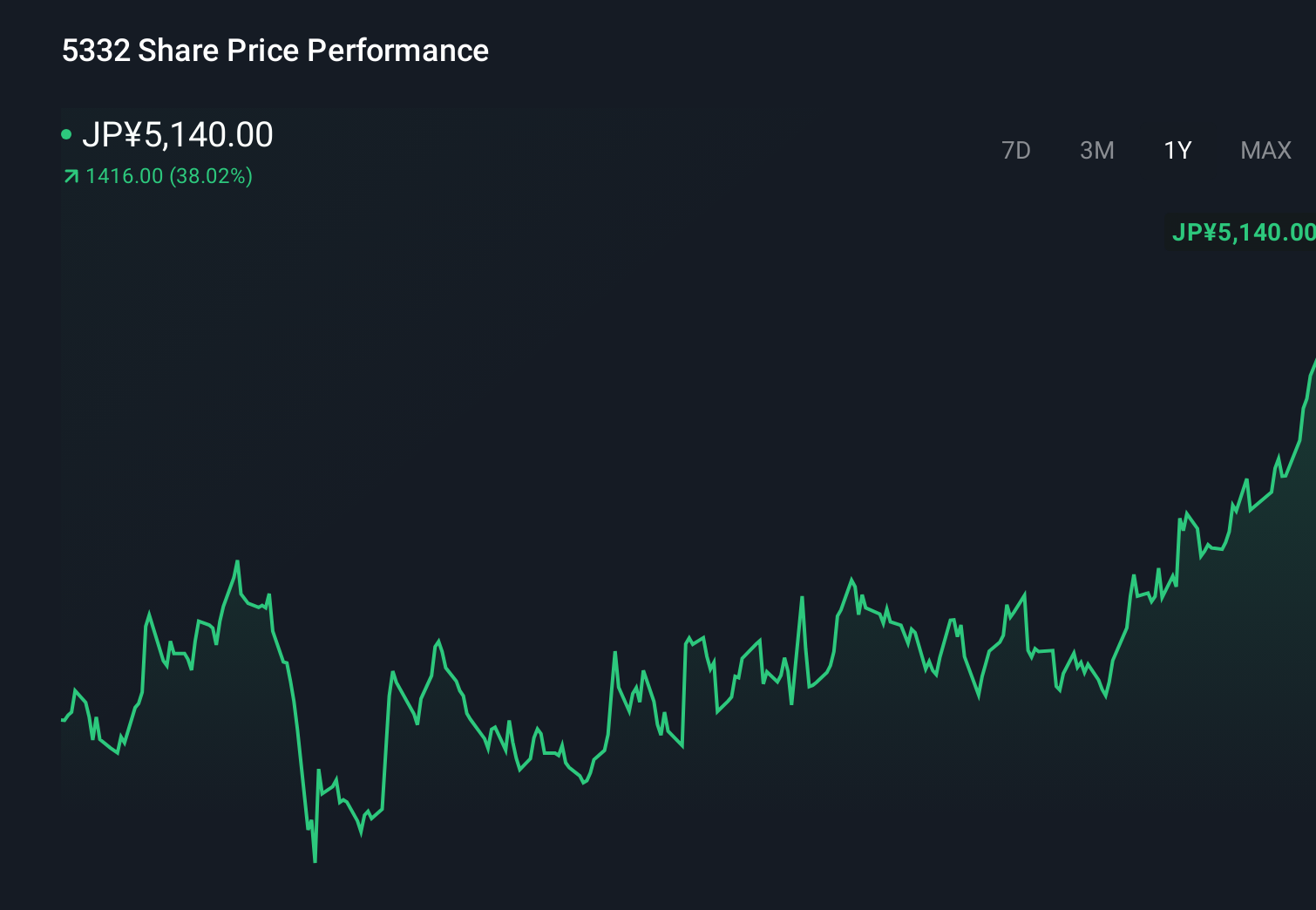Screen dimensions: 1316x910
Task: Switch to the 7D time range
Action: click(x=1015, y=151)
